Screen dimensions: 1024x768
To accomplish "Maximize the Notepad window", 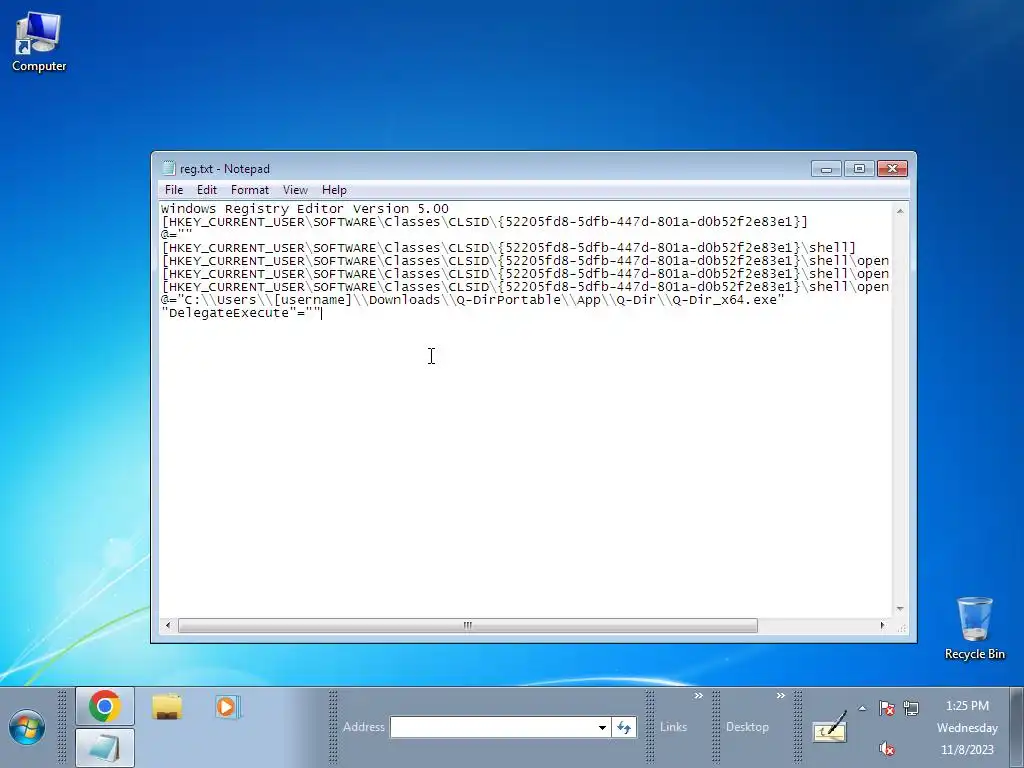I will tap(859, 169).
